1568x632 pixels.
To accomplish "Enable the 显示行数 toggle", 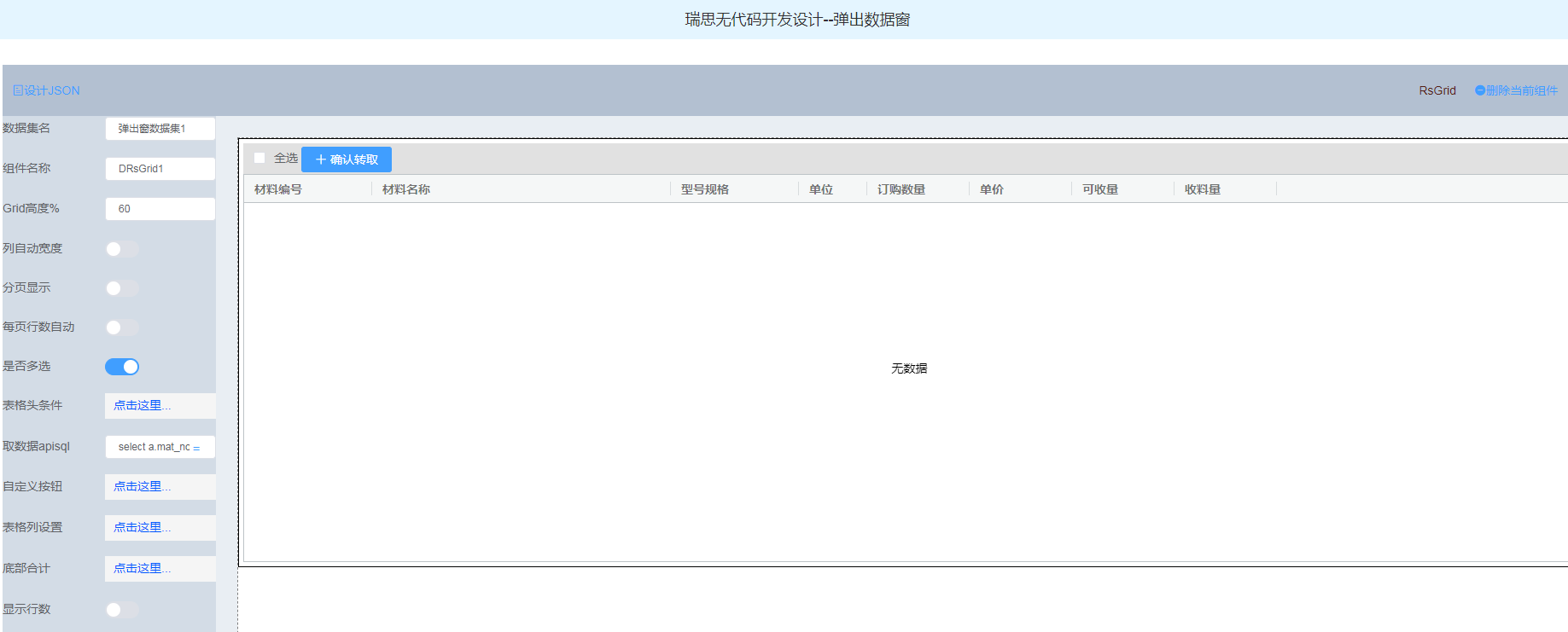I will (122, 610).
